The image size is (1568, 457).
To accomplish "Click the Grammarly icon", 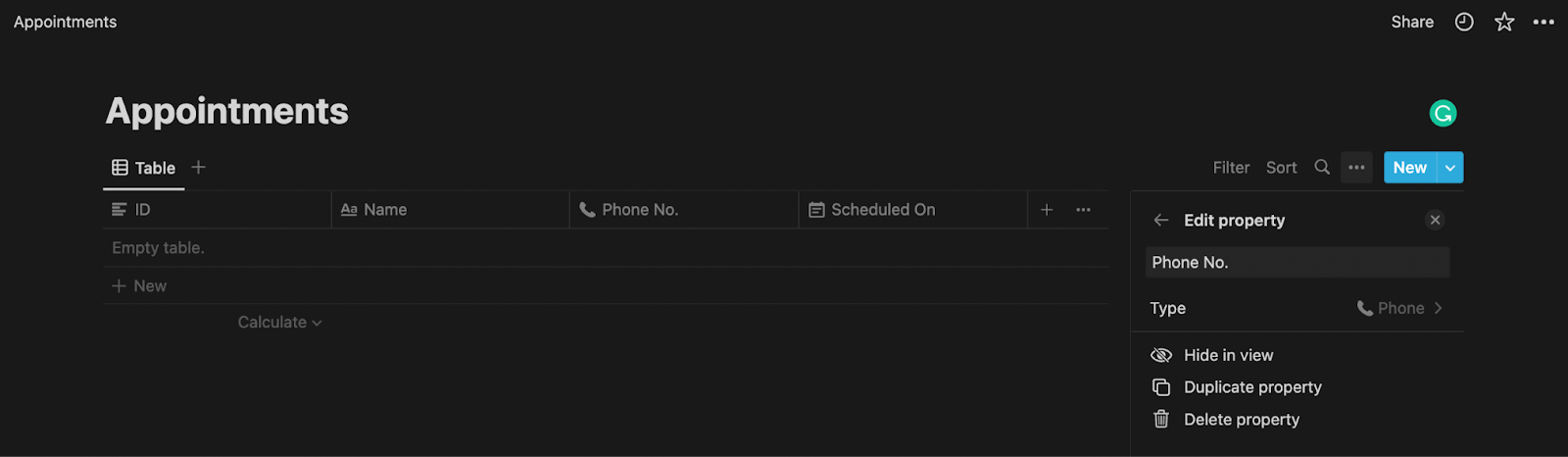I will (x=1443, y=114).
